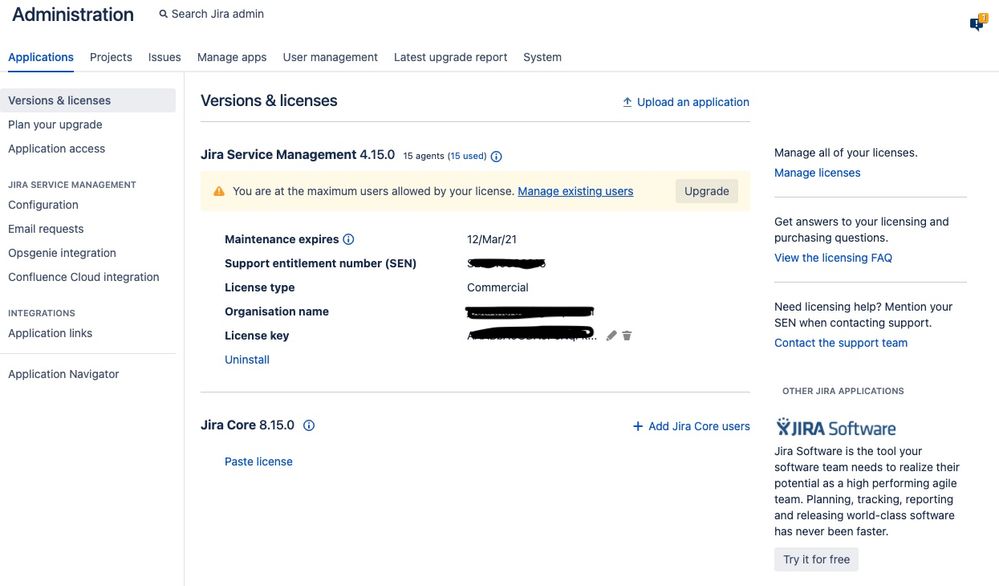Click the plus icon before Add Jira Core users
This screenshot has height=586, width=999.
click(x=637, y=425)
